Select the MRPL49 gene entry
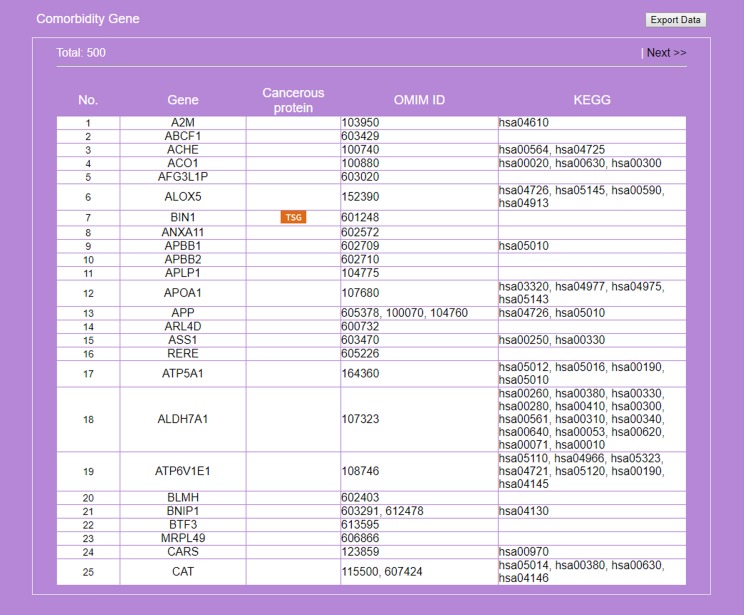The image size is (744, 615). [183, 538]
